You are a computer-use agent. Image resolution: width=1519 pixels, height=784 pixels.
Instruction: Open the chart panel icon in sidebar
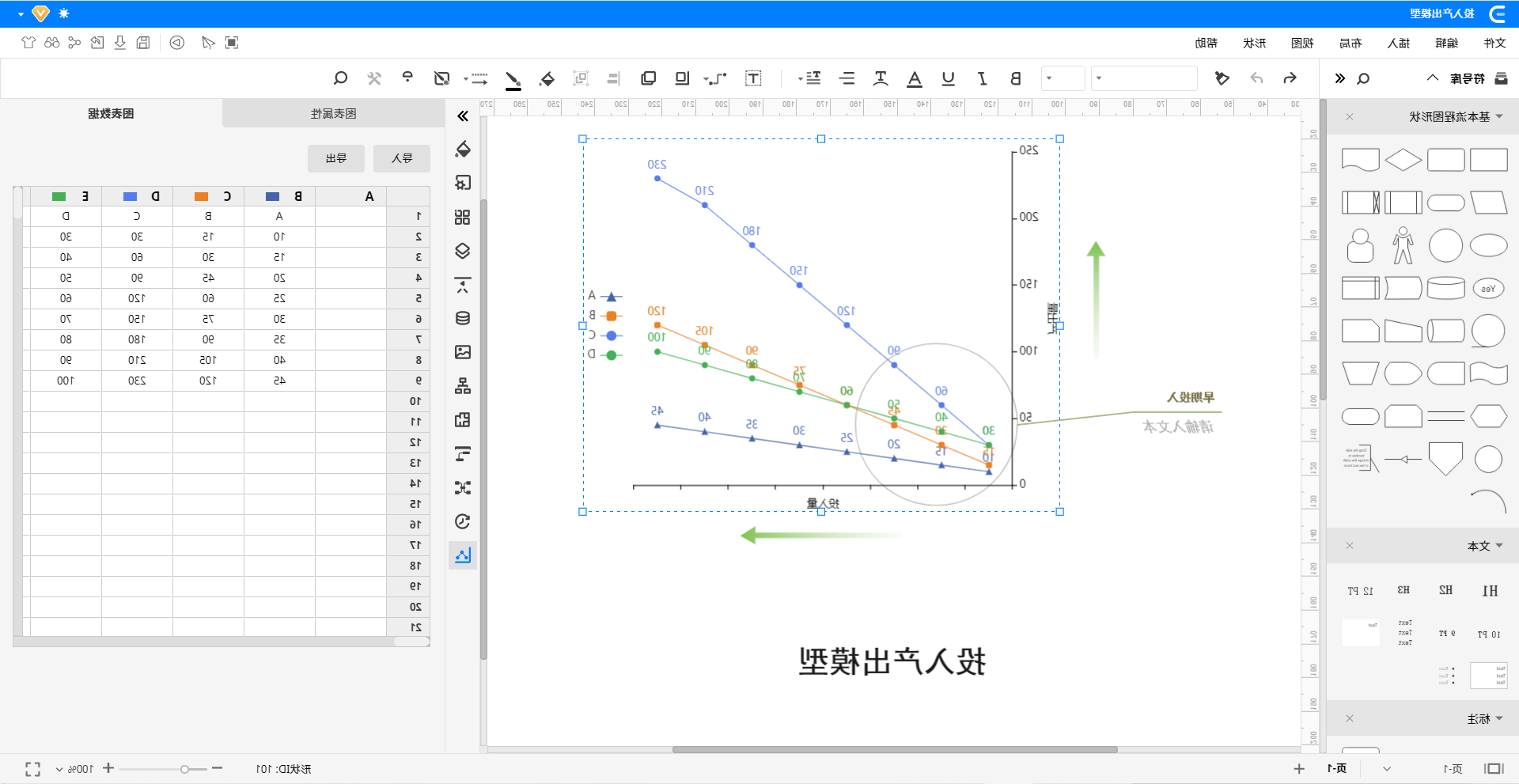463,555
